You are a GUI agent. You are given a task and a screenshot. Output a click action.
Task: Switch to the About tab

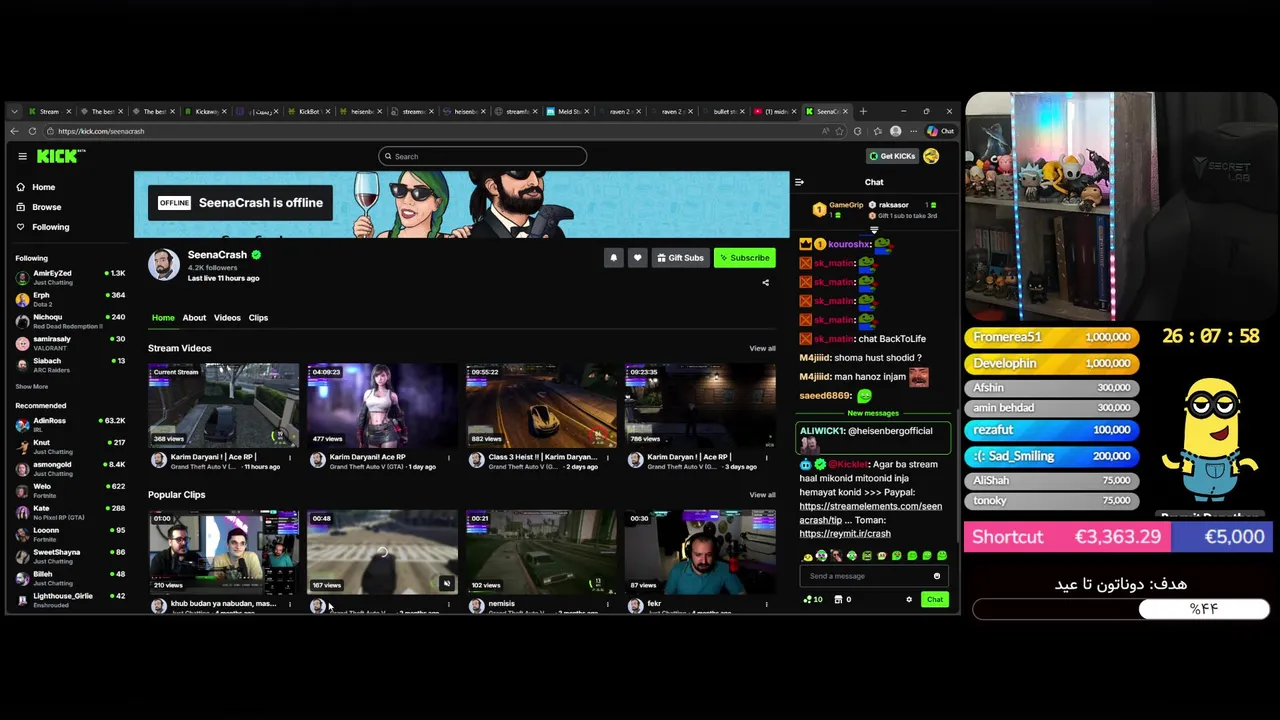click(x=194, y=318)
